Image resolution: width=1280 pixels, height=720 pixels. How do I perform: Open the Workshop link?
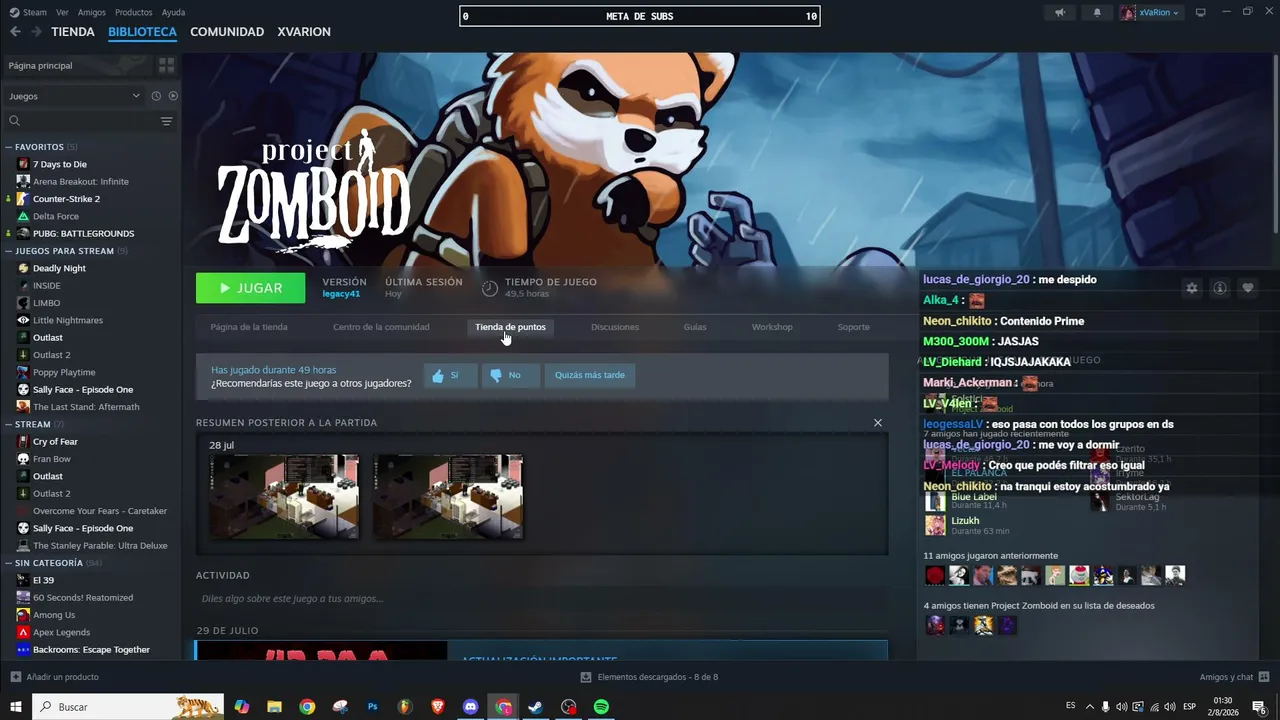[x=772, y=327]
